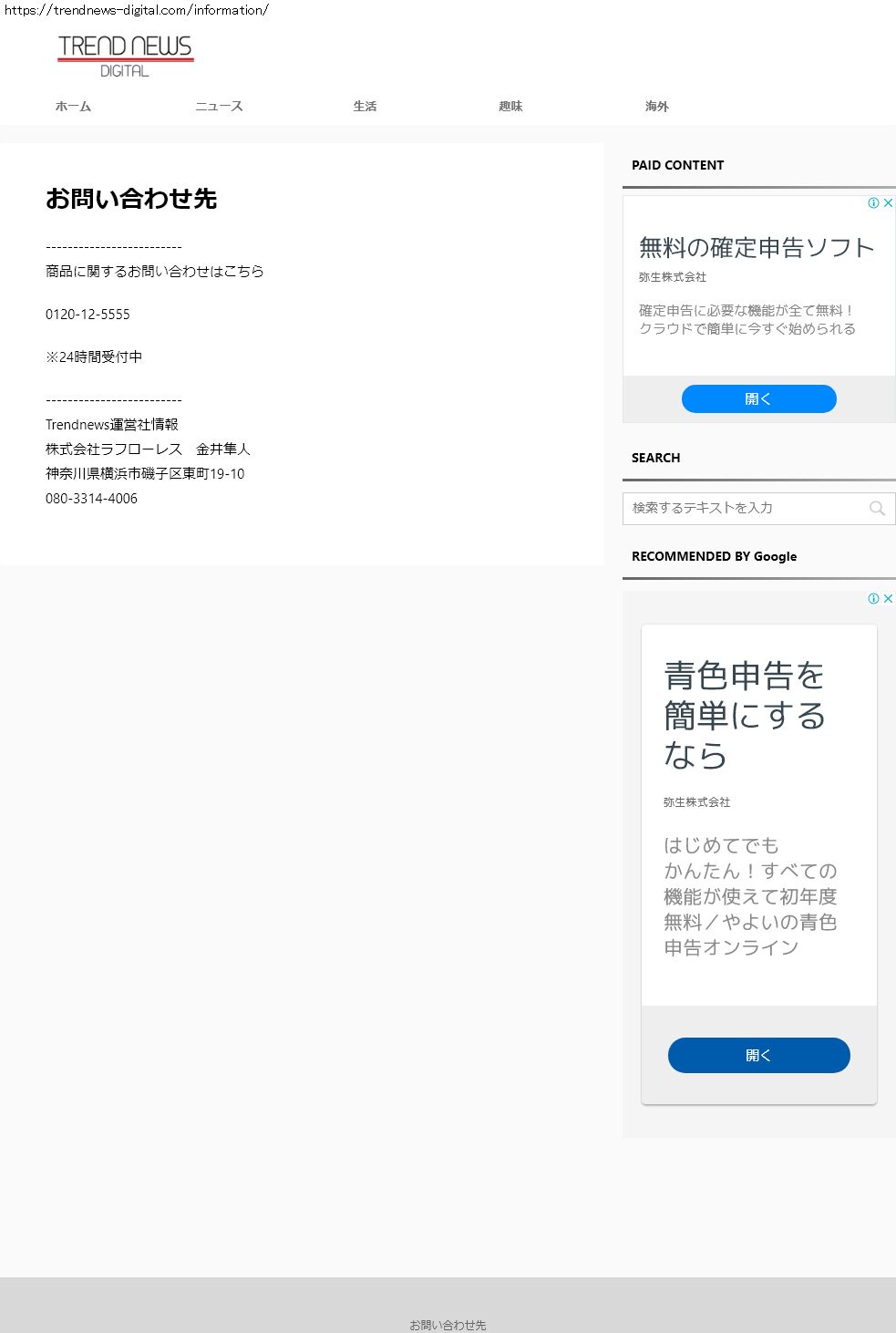This screenshot has height=1333, width=896.
Task: Close the top ad with X icon
Action: point(888,202)
